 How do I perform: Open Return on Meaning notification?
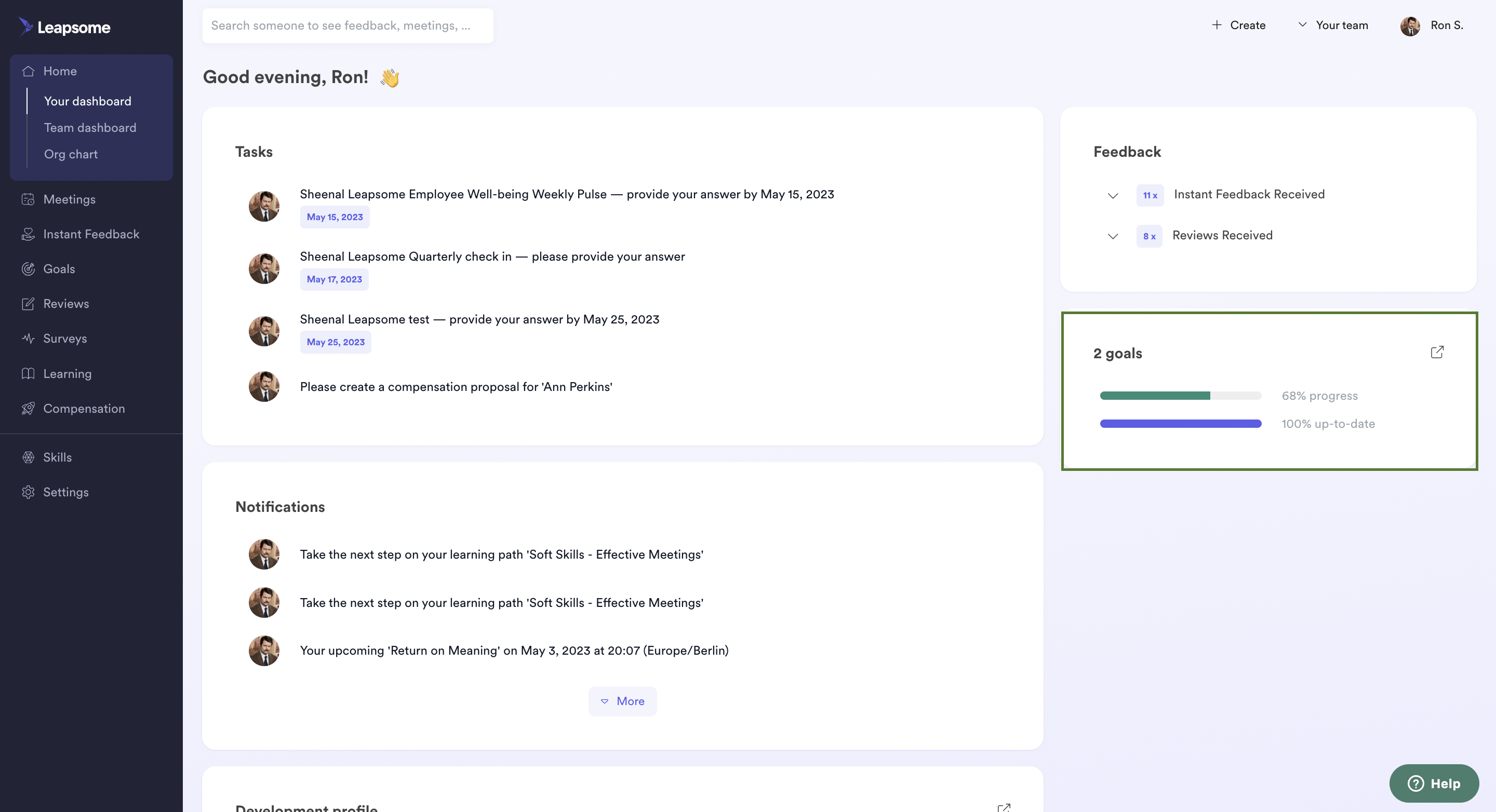coord(514,651)
